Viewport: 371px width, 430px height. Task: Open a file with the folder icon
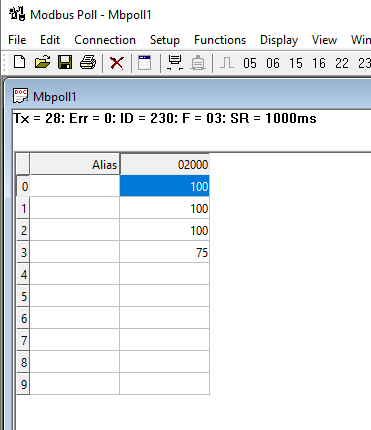coord(42,62)
